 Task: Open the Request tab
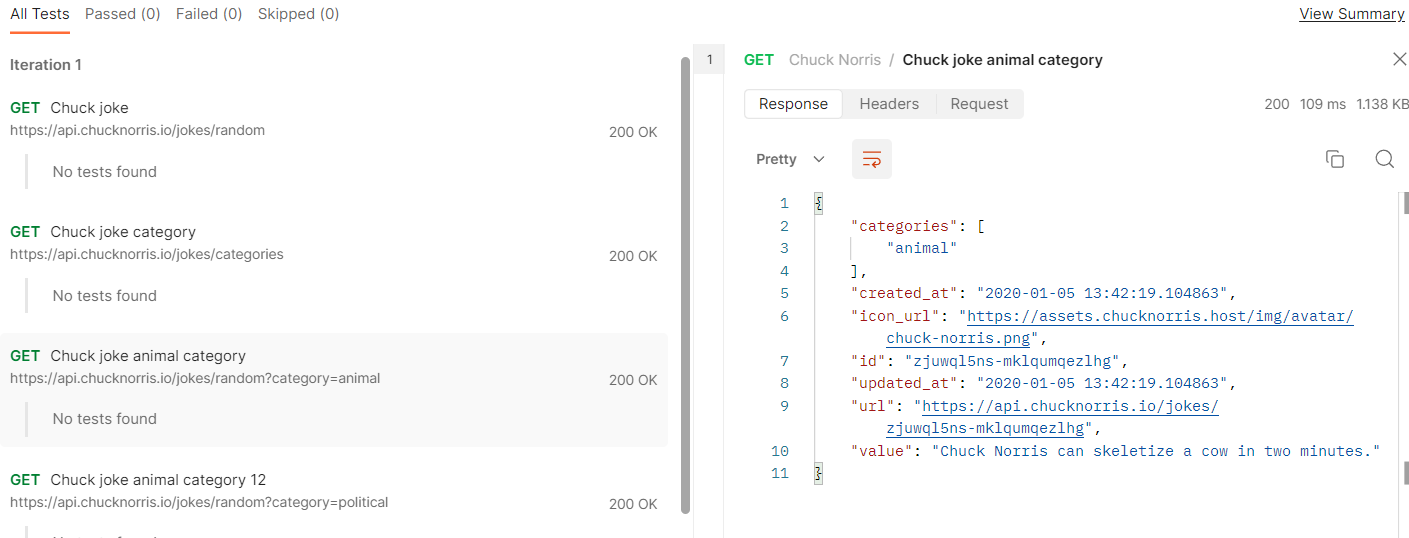(x=979, y=104)
